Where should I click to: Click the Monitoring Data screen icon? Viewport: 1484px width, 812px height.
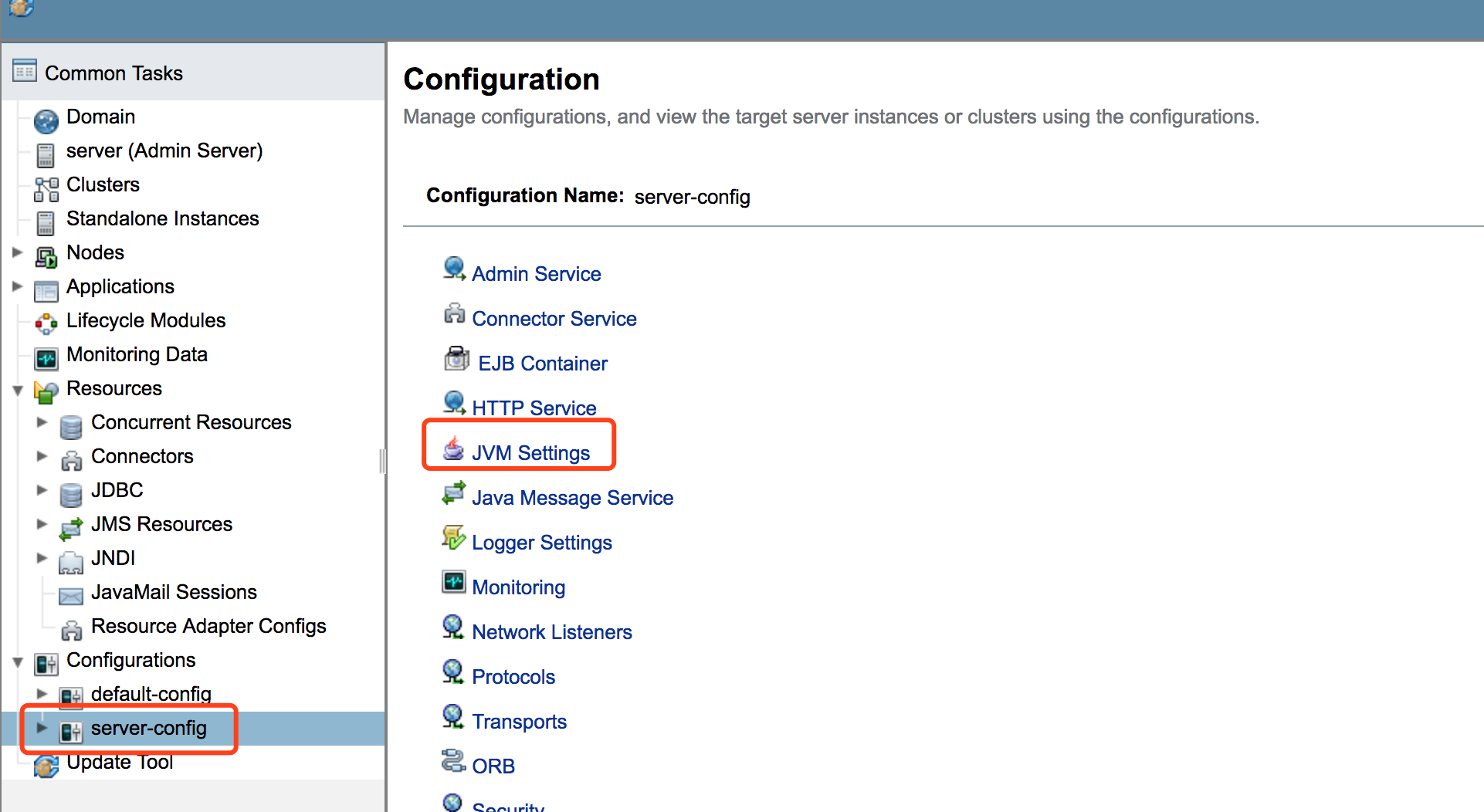point(46,358)
